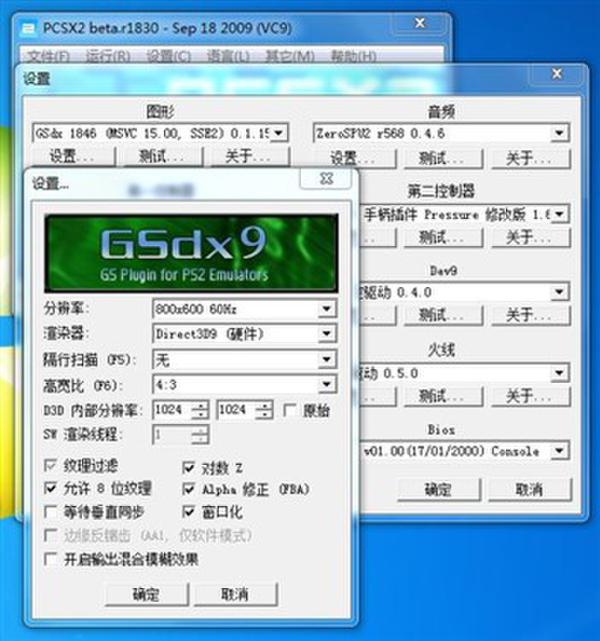Toggle the 边缘反锯齿 (AA1) checkbox
The height and width of the screenshot is (641, 600).
pyautogui.click(x=50, y=535)
